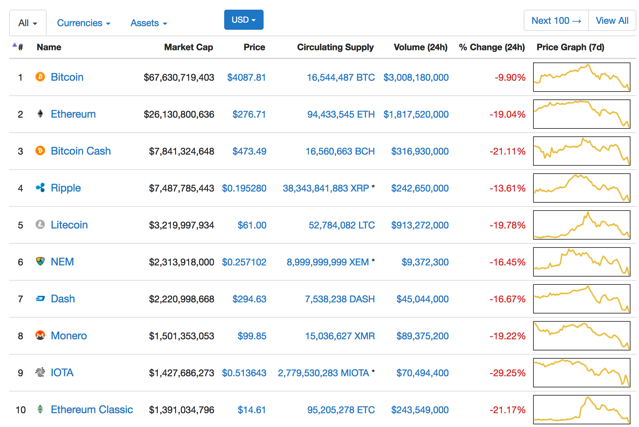The height and width of the screenshot is (427, 639).
Task: Select IOTA change value -29.25%
Action: tap(508, 373)
